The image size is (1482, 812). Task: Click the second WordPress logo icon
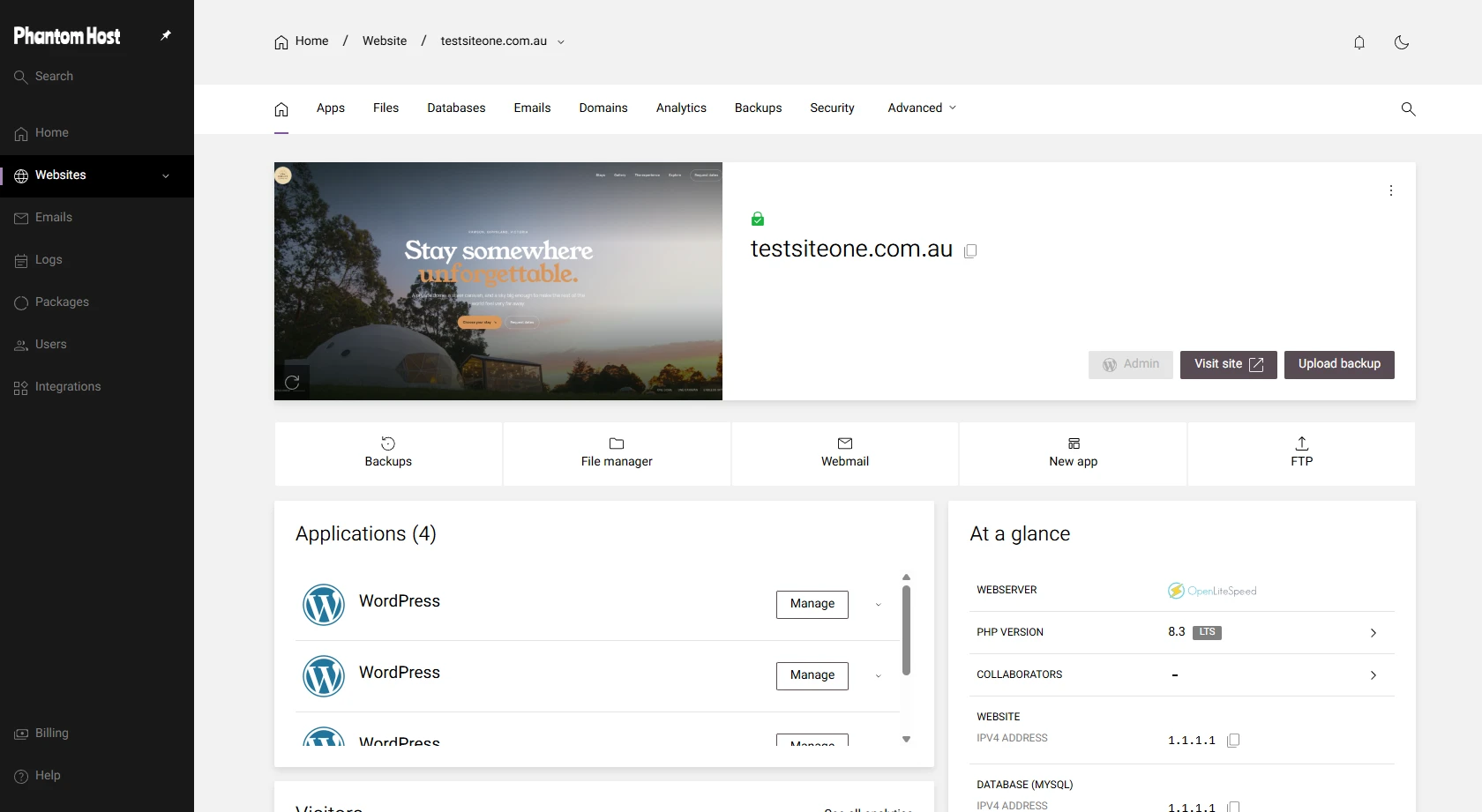point(324,676)
